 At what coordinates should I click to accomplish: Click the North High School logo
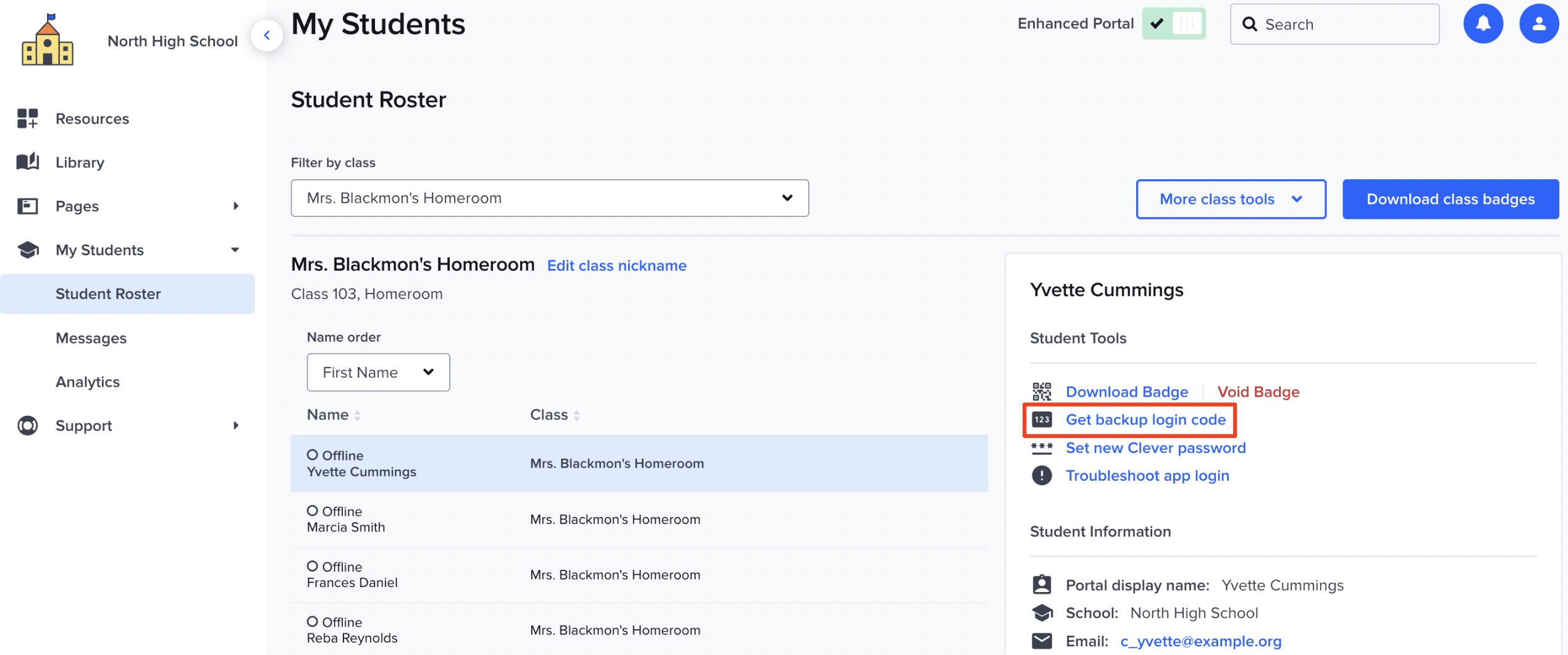(x=48, y=41)
